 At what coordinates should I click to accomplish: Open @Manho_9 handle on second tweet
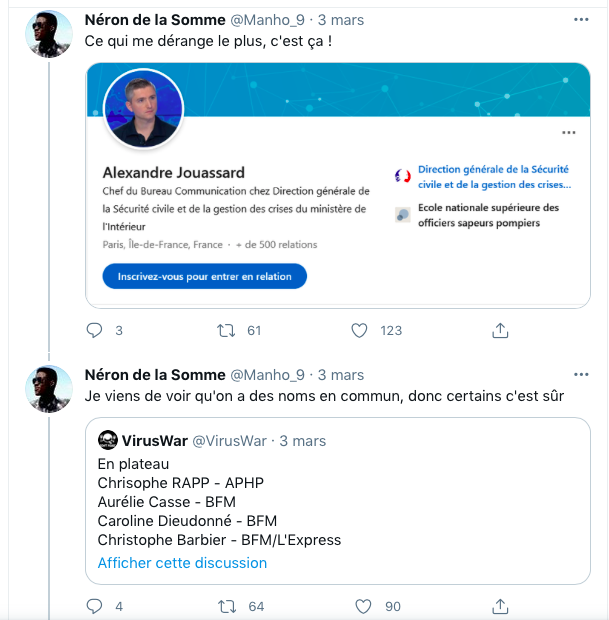(x=267, y=374)
